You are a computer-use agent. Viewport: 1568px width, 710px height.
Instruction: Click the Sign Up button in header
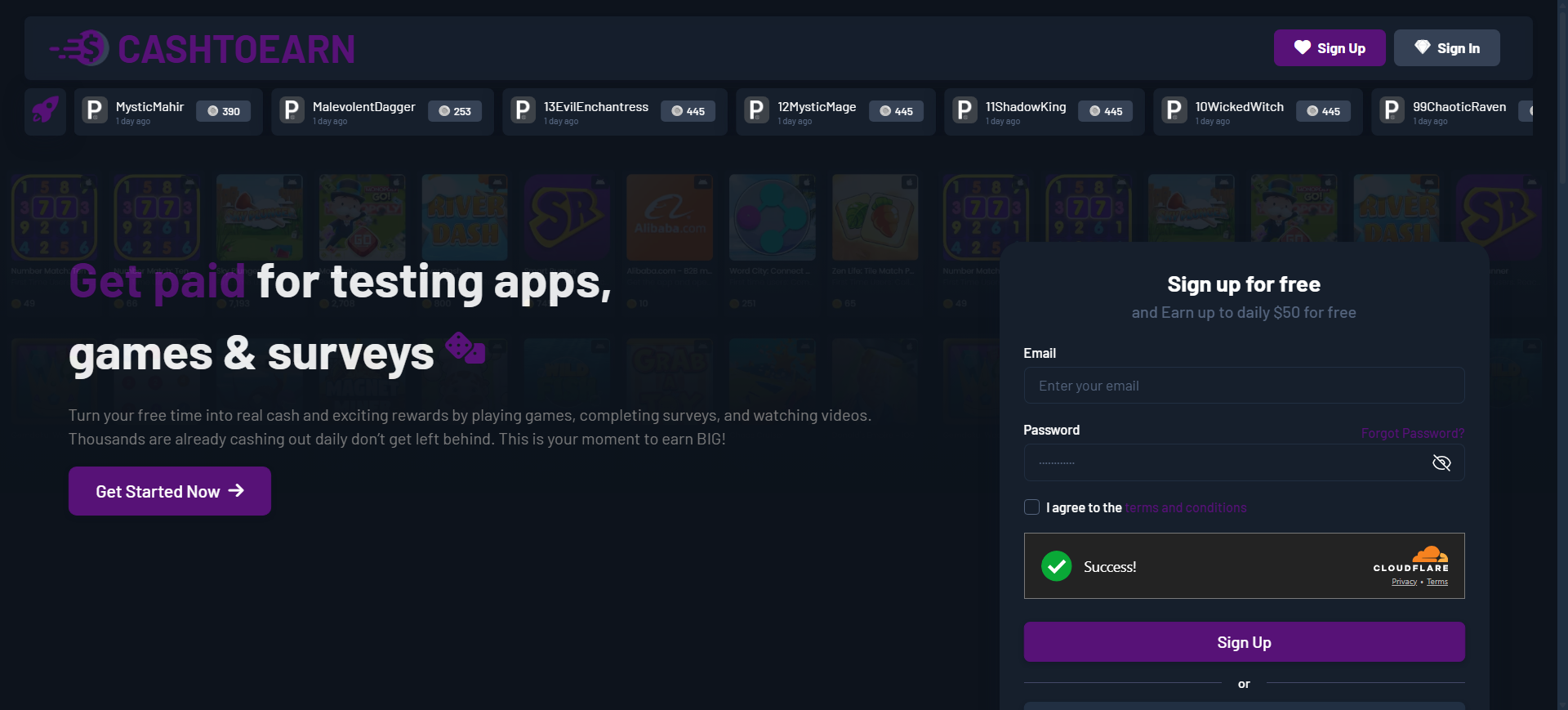[1330, 48]
